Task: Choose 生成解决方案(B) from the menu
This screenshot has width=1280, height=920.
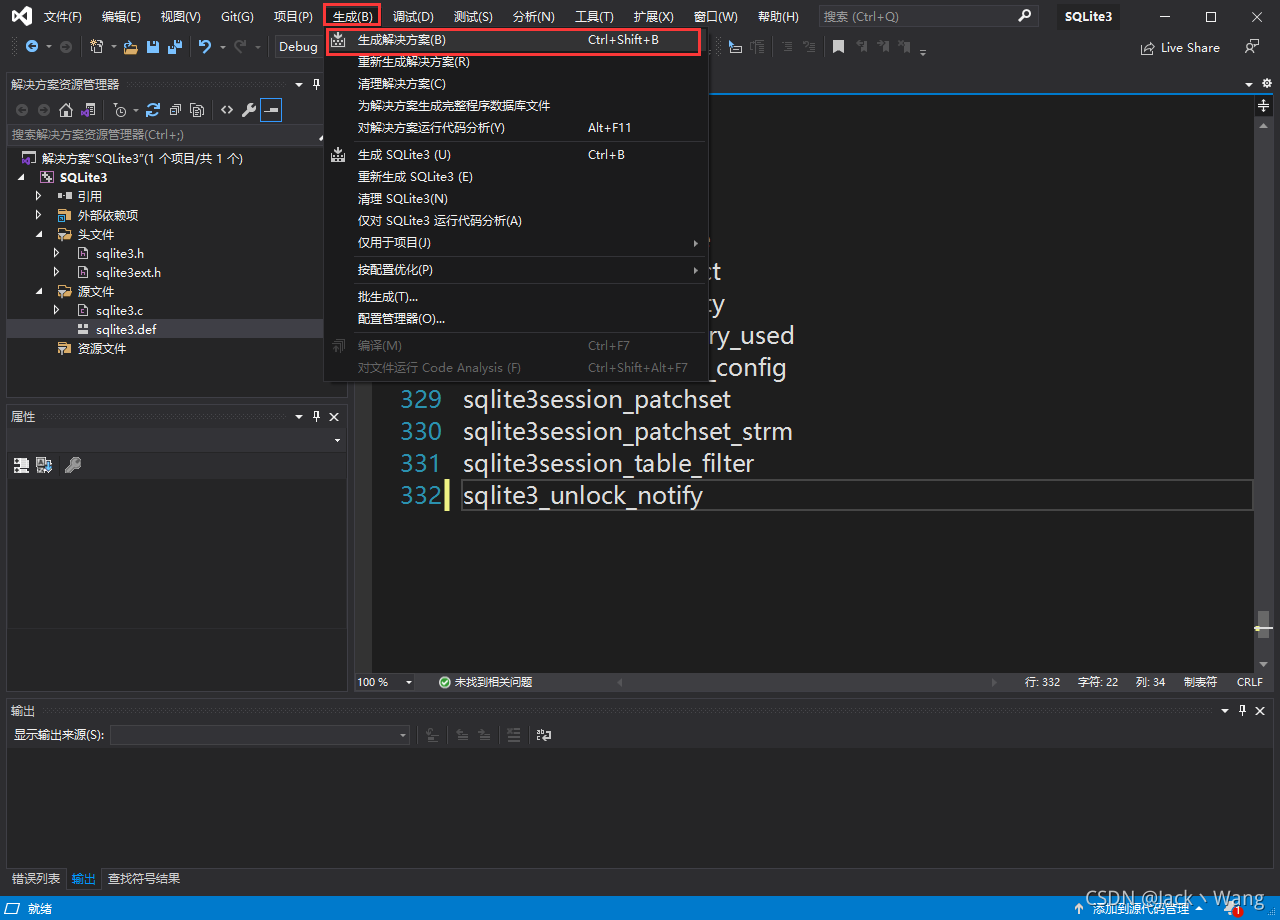Action: (x=516, y=40)
